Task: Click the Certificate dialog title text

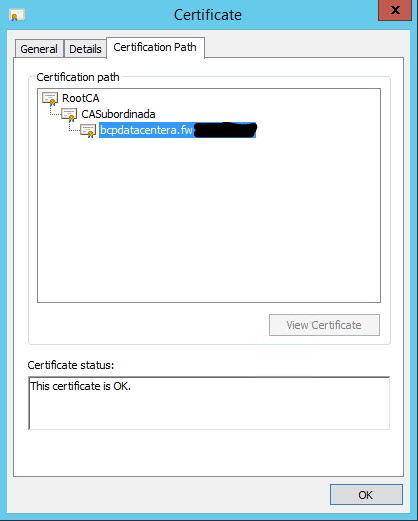Action: pyautogui.click(x=208, y=15)
